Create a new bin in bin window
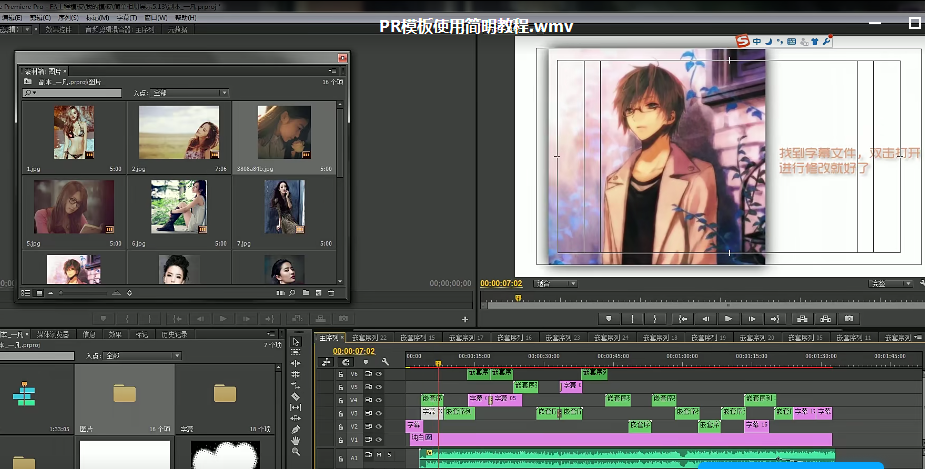925x469 pixels. pos(306,293)
